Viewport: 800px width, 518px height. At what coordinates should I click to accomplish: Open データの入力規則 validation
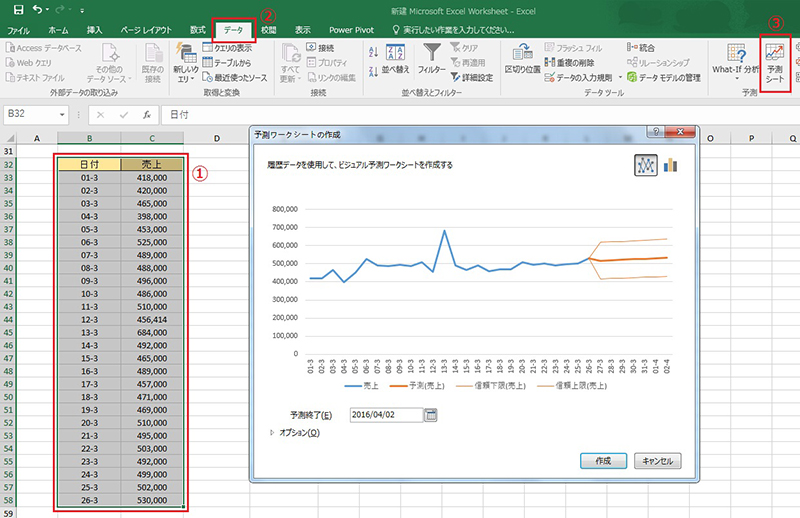tap(578, 78)
